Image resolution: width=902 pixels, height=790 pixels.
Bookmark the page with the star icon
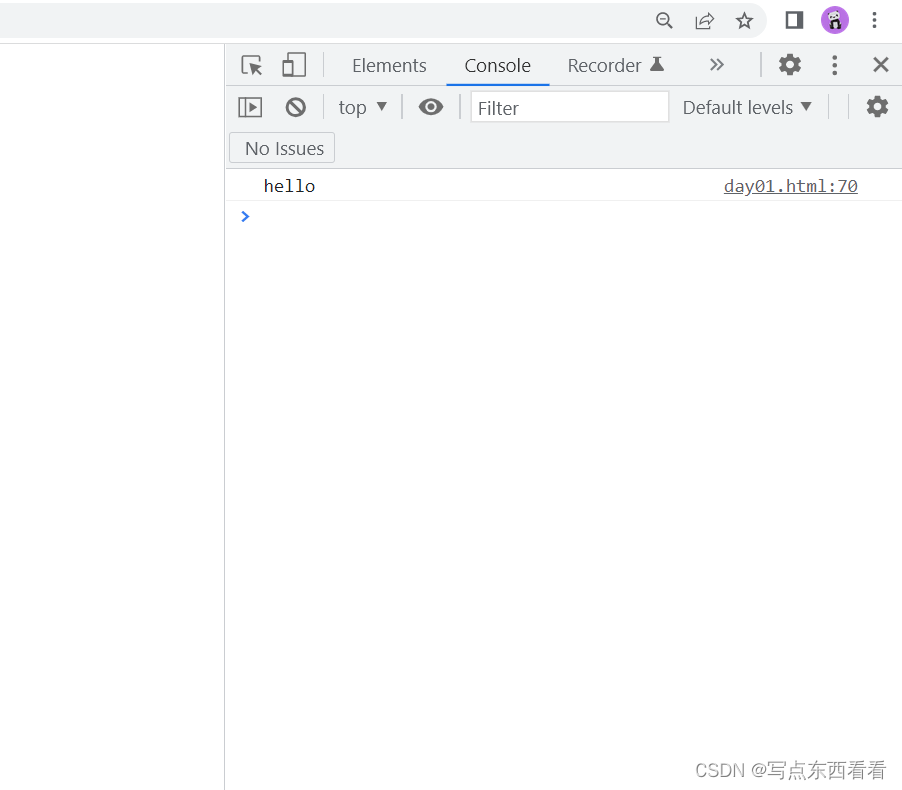744,20
